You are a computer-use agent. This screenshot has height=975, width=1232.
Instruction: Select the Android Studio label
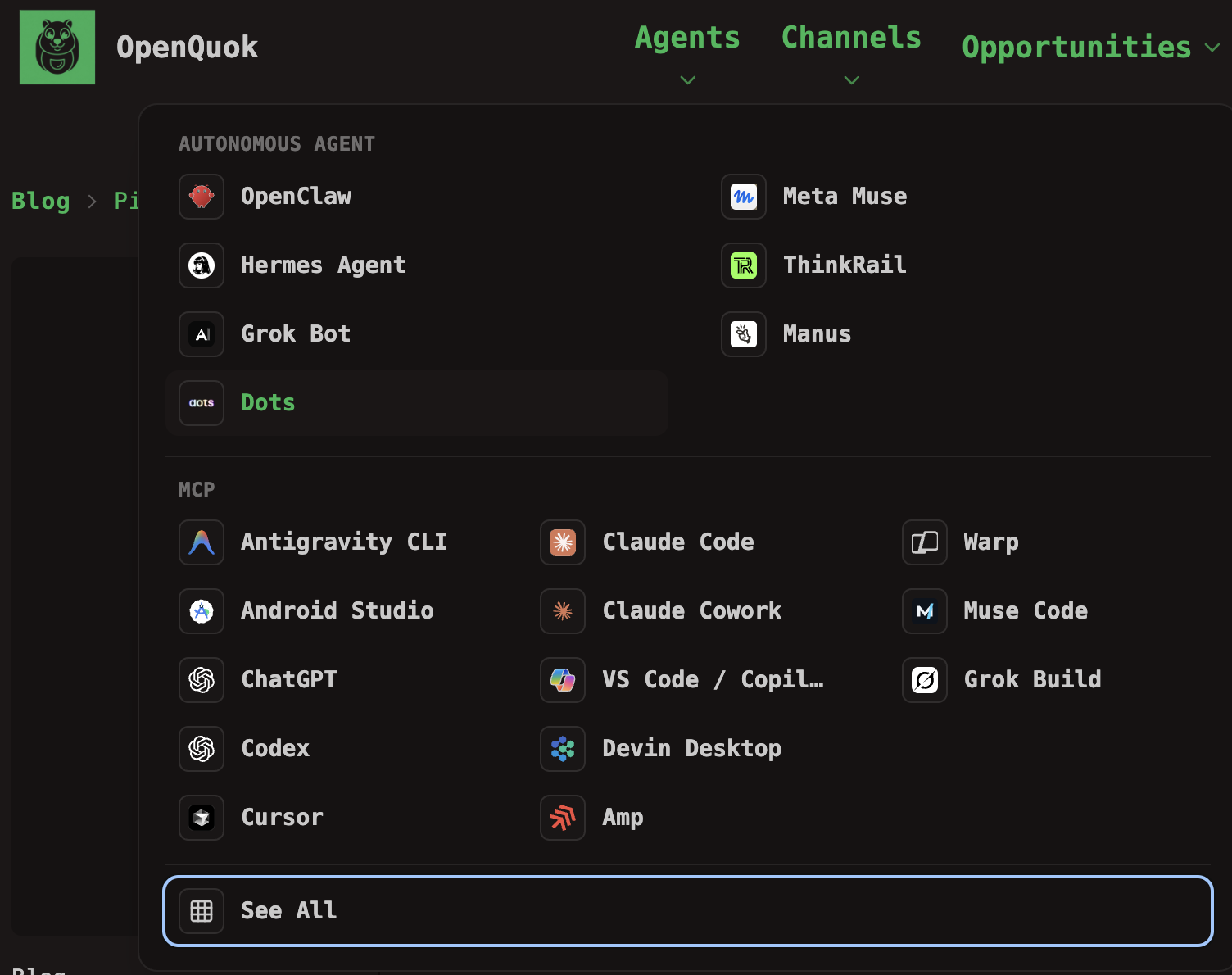pyautogui.click(x=337, y=610)
